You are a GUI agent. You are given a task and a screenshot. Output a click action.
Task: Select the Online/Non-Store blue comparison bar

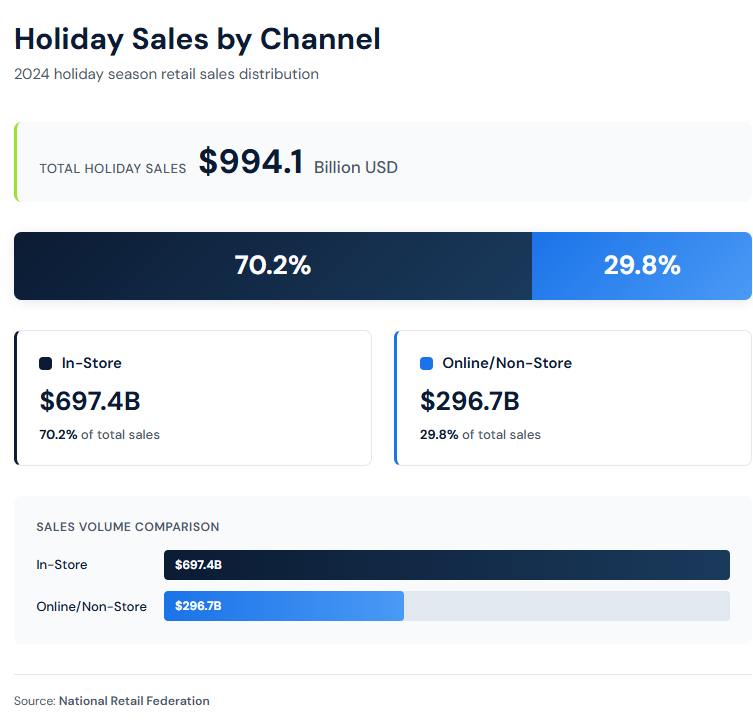tap(284, 606)
